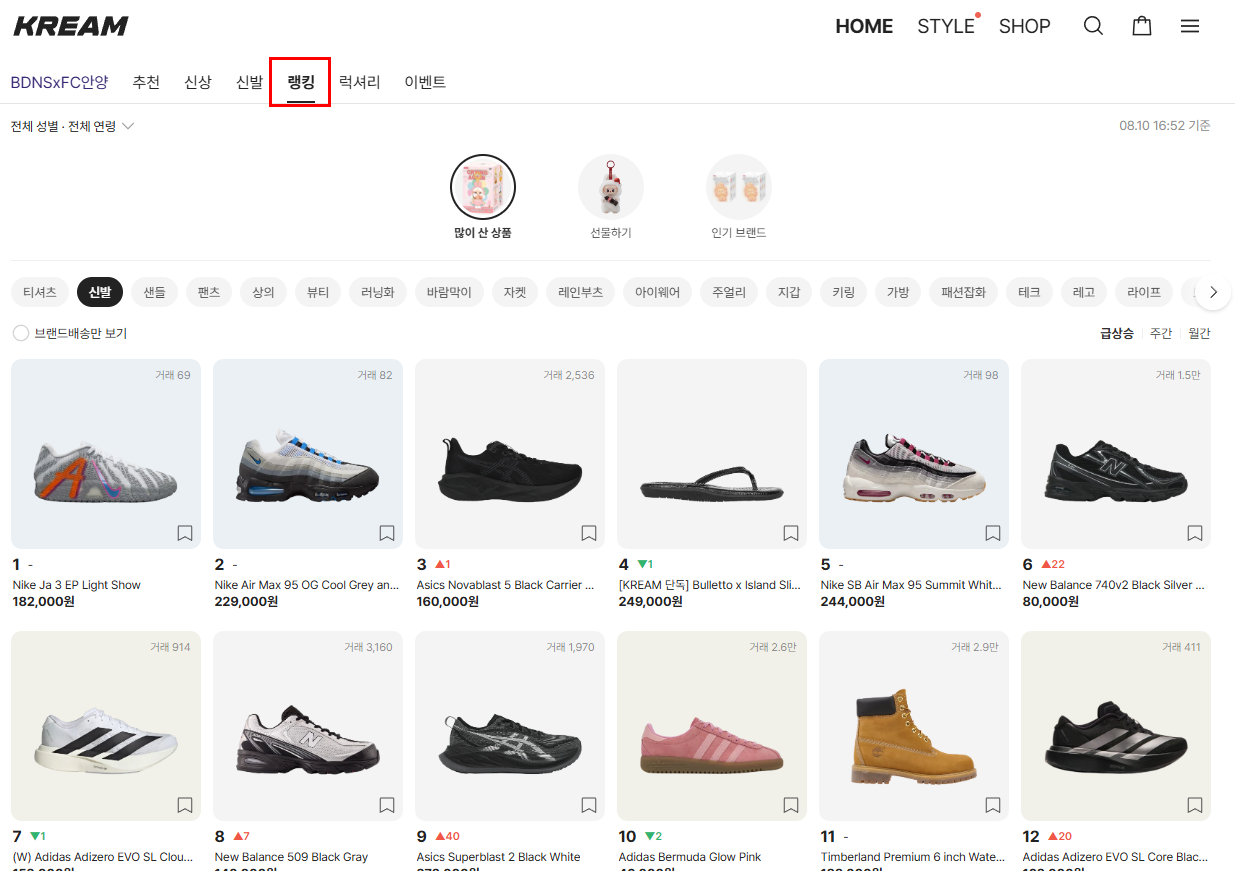Select the 러닝화 category chip

[x=378, y=292]
